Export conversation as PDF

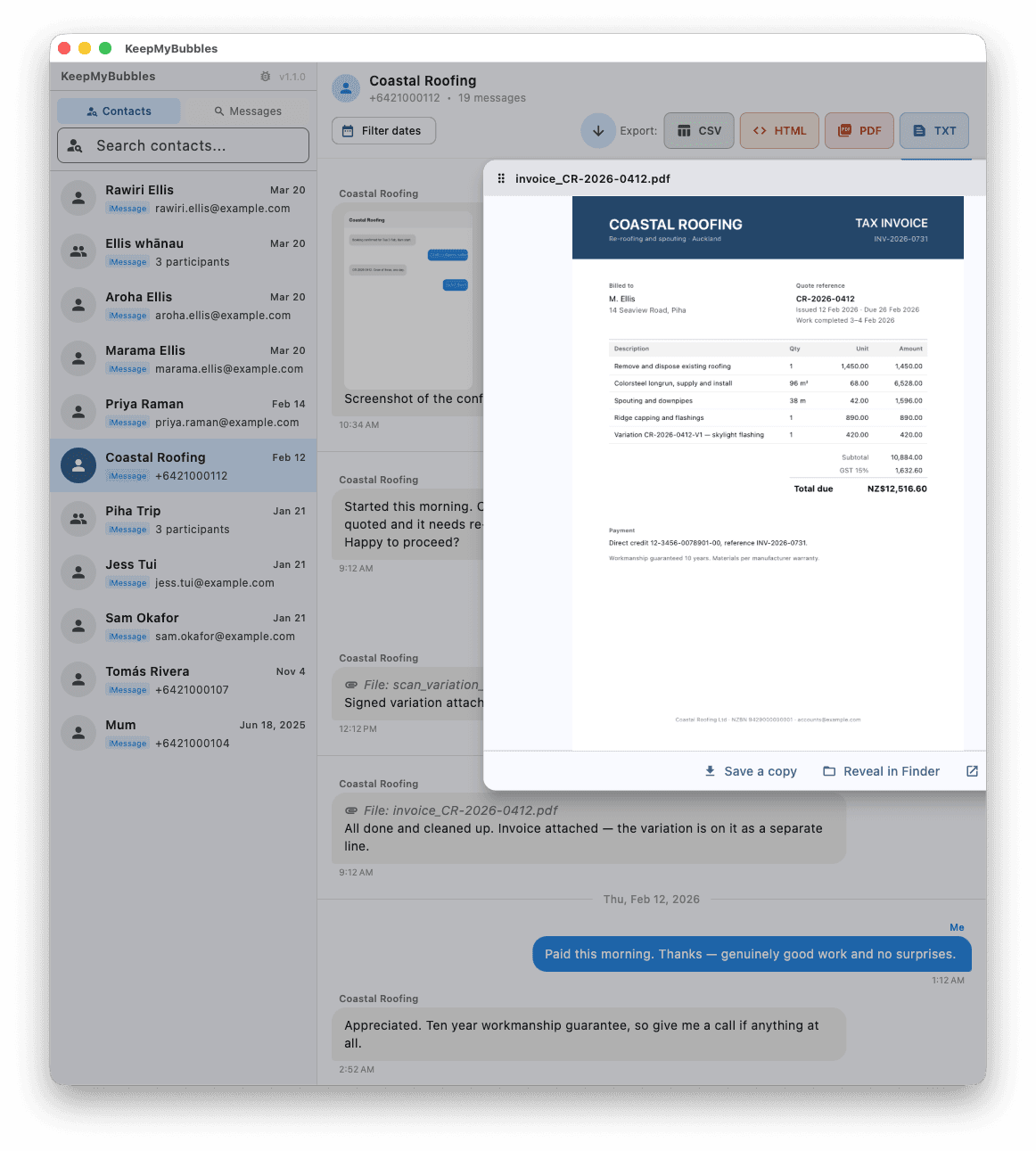tap(859, 131)
